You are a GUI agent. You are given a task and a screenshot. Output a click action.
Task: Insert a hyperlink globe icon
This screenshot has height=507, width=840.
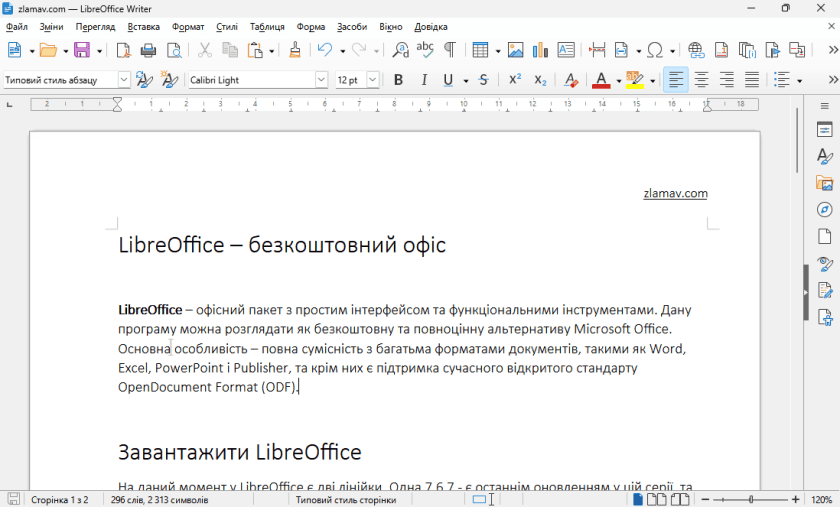(696, 50)
